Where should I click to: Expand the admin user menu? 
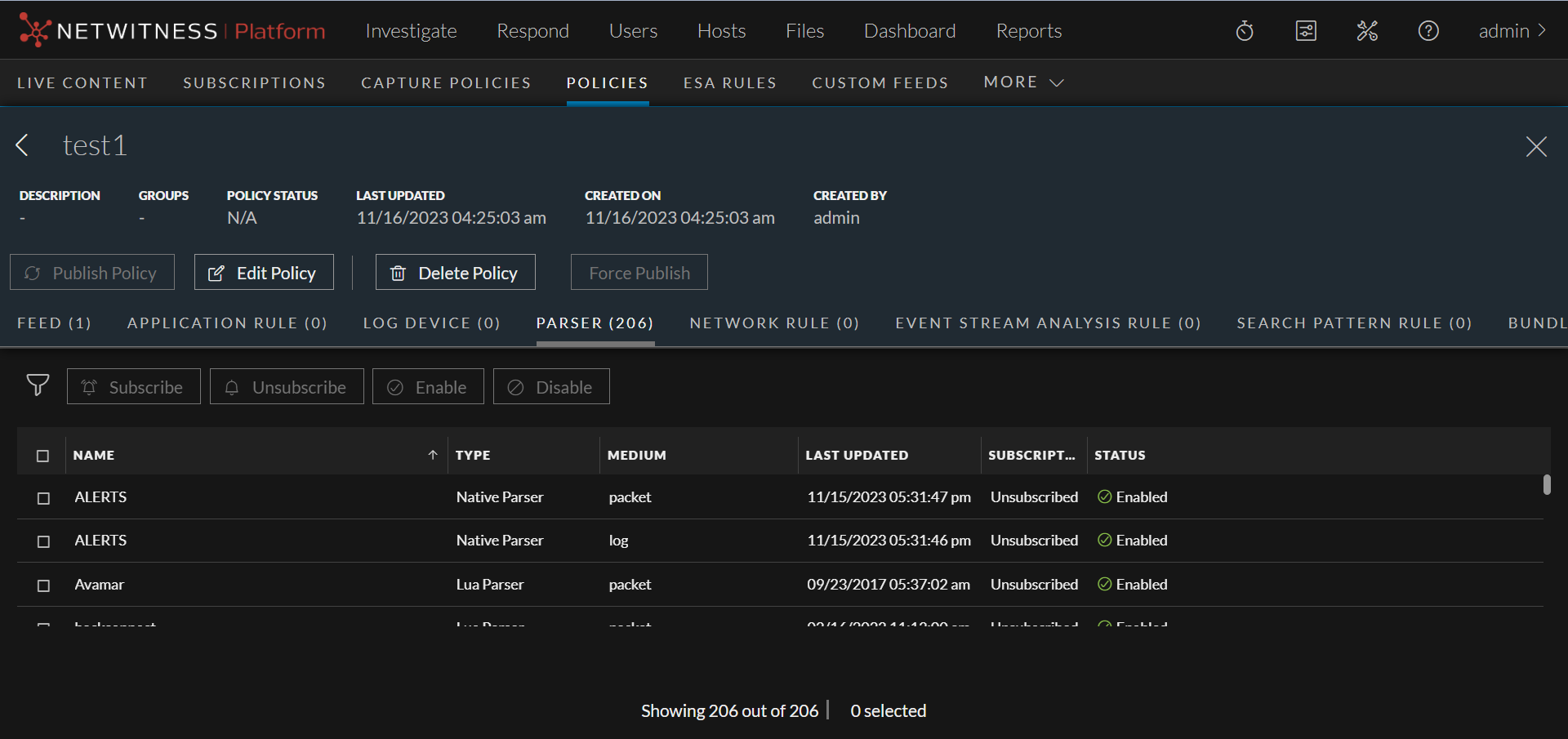point(1512,31)
